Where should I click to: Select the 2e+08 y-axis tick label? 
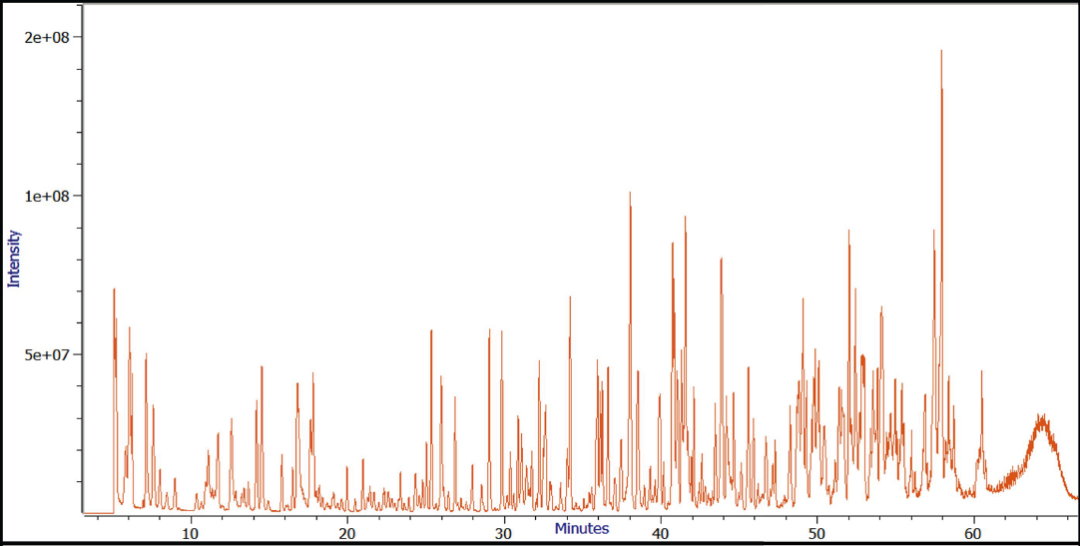point(45,37)
